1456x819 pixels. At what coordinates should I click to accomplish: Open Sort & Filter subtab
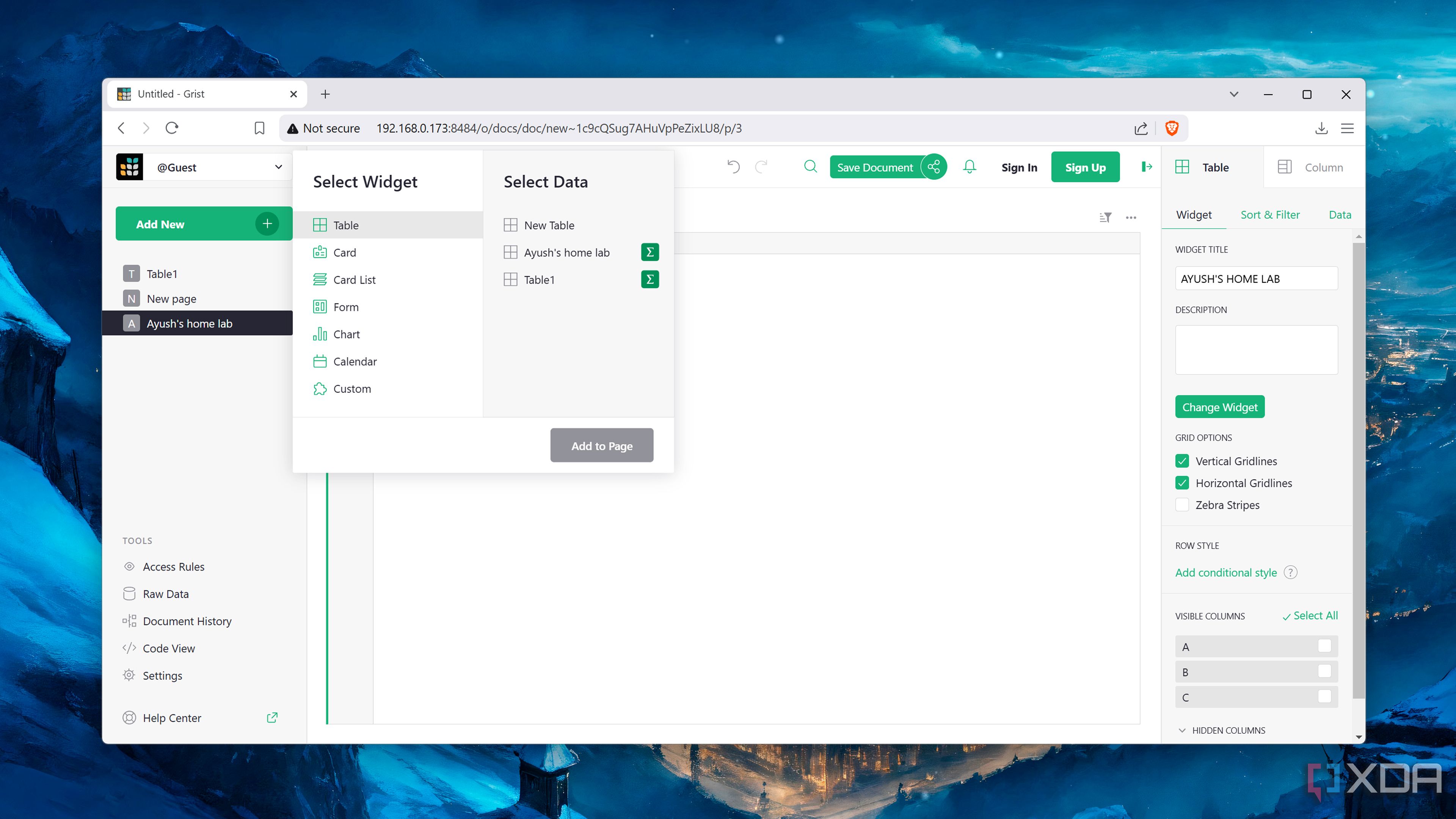(1270, 215)
